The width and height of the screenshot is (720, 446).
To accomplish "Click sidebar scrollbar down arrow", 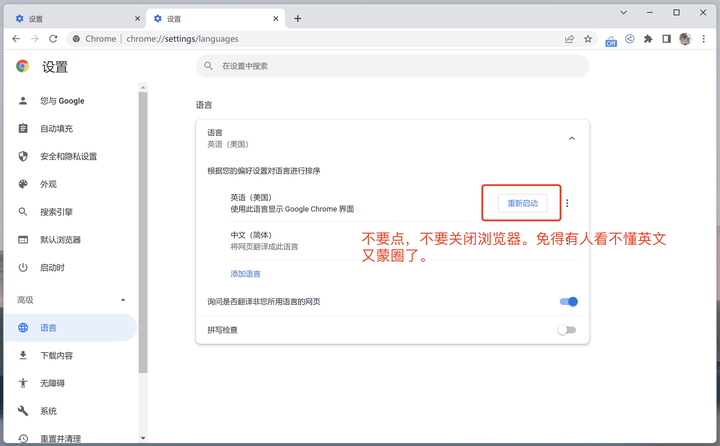I will pyautogui.click(x=143, y=438).
